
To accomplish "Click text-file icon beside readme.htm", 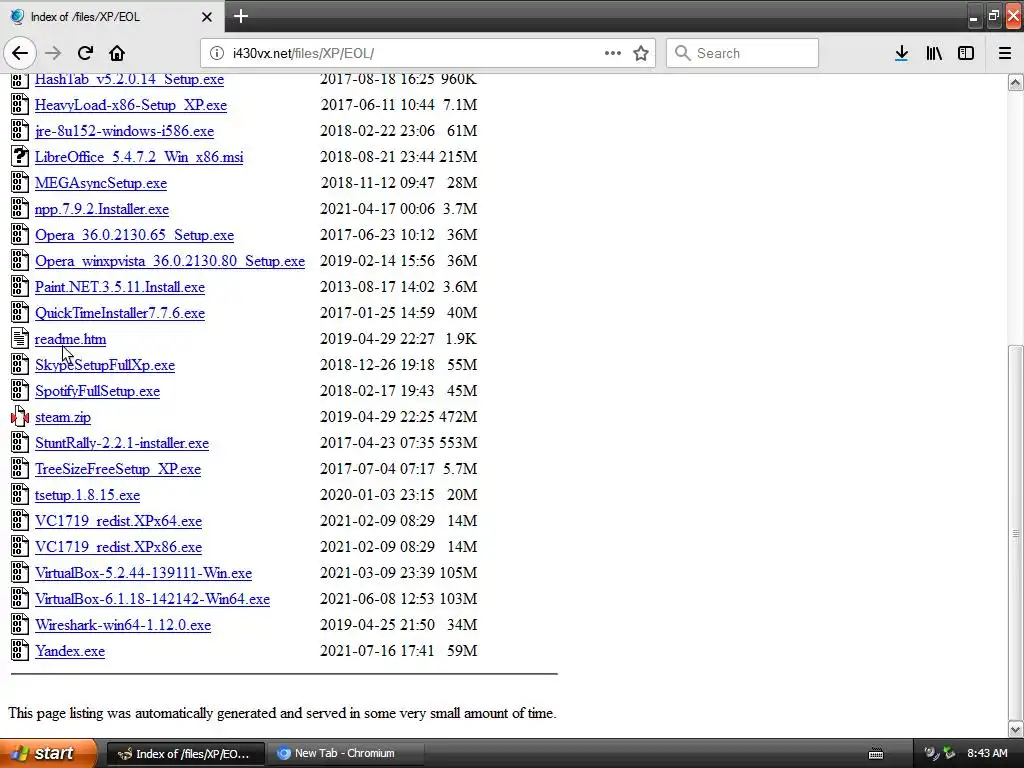I will [20, 339].
